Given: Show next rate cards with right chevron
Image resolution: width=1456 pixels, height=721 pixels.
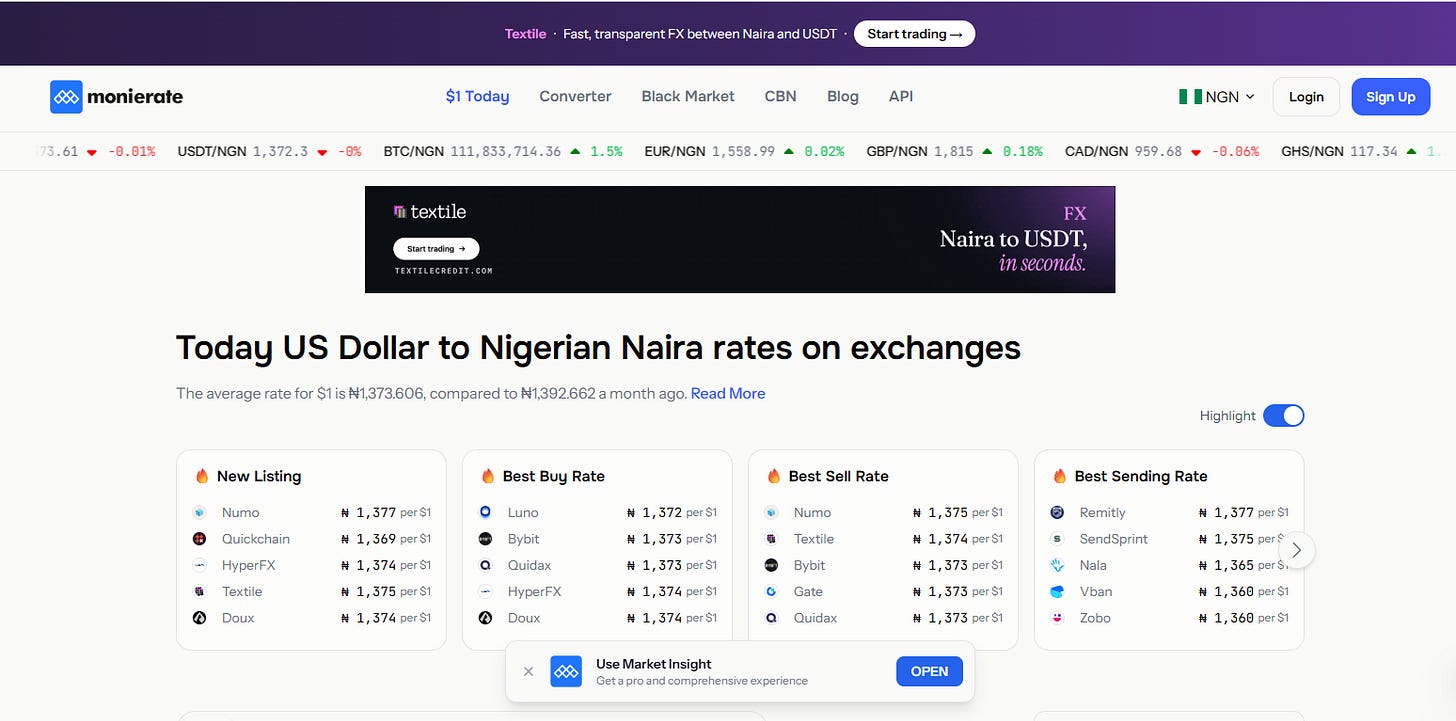Looking at the screenshot, I should pyautogui.click(x=1297, y=550).
